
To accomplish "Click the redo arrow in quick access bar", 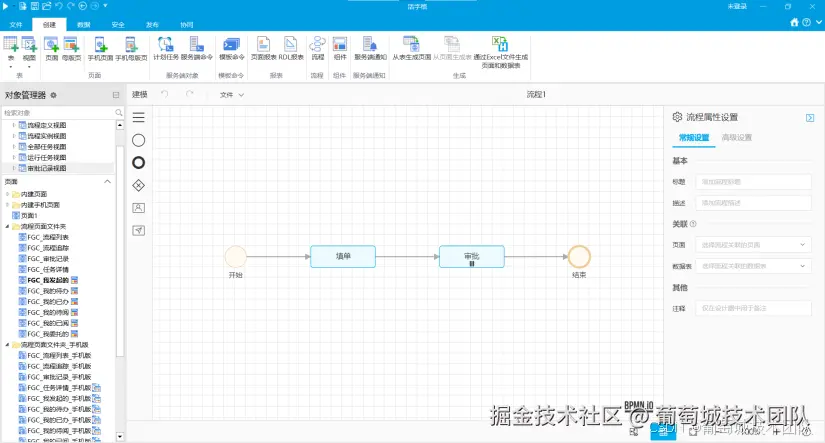I will pyautogui.click(x=70, y=6).
